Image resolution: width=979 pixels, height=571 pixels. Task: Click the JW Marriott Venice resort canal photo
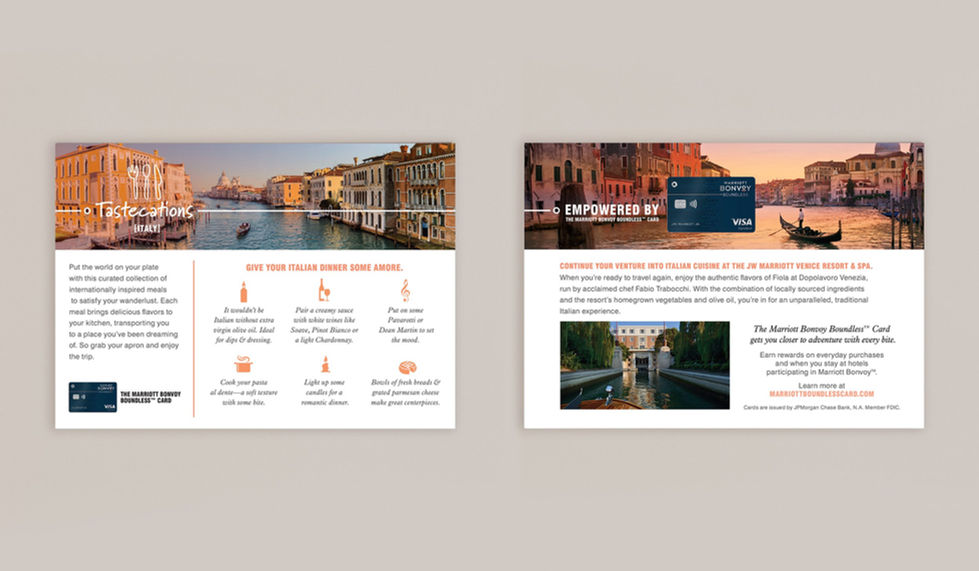(x=644, y=366)
